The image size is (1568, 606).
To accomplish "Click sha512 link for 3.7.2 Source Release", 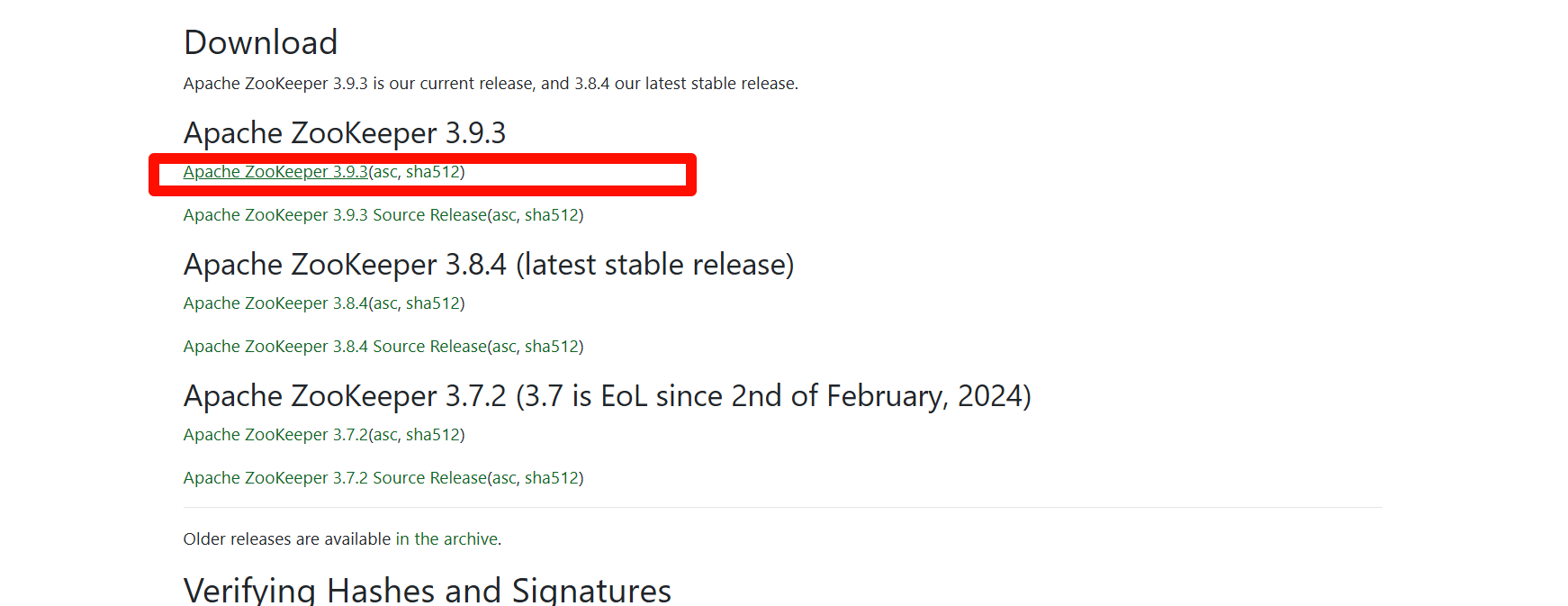I will coord(552,478).
